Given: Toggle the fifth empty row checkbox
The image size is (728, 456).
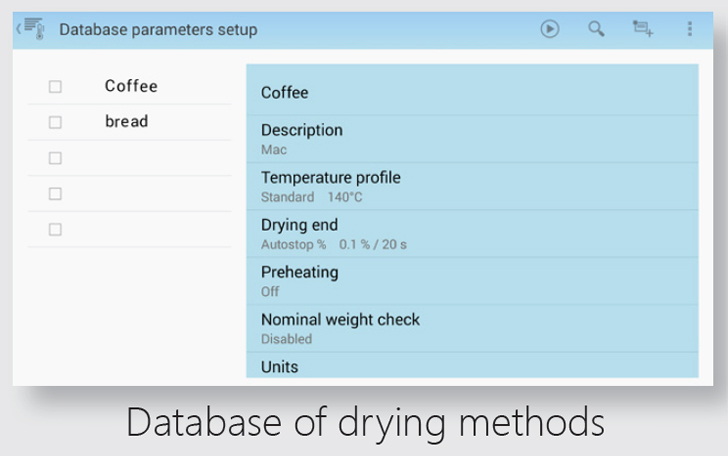Looking at the screenshot, I should tap(55, 230).
